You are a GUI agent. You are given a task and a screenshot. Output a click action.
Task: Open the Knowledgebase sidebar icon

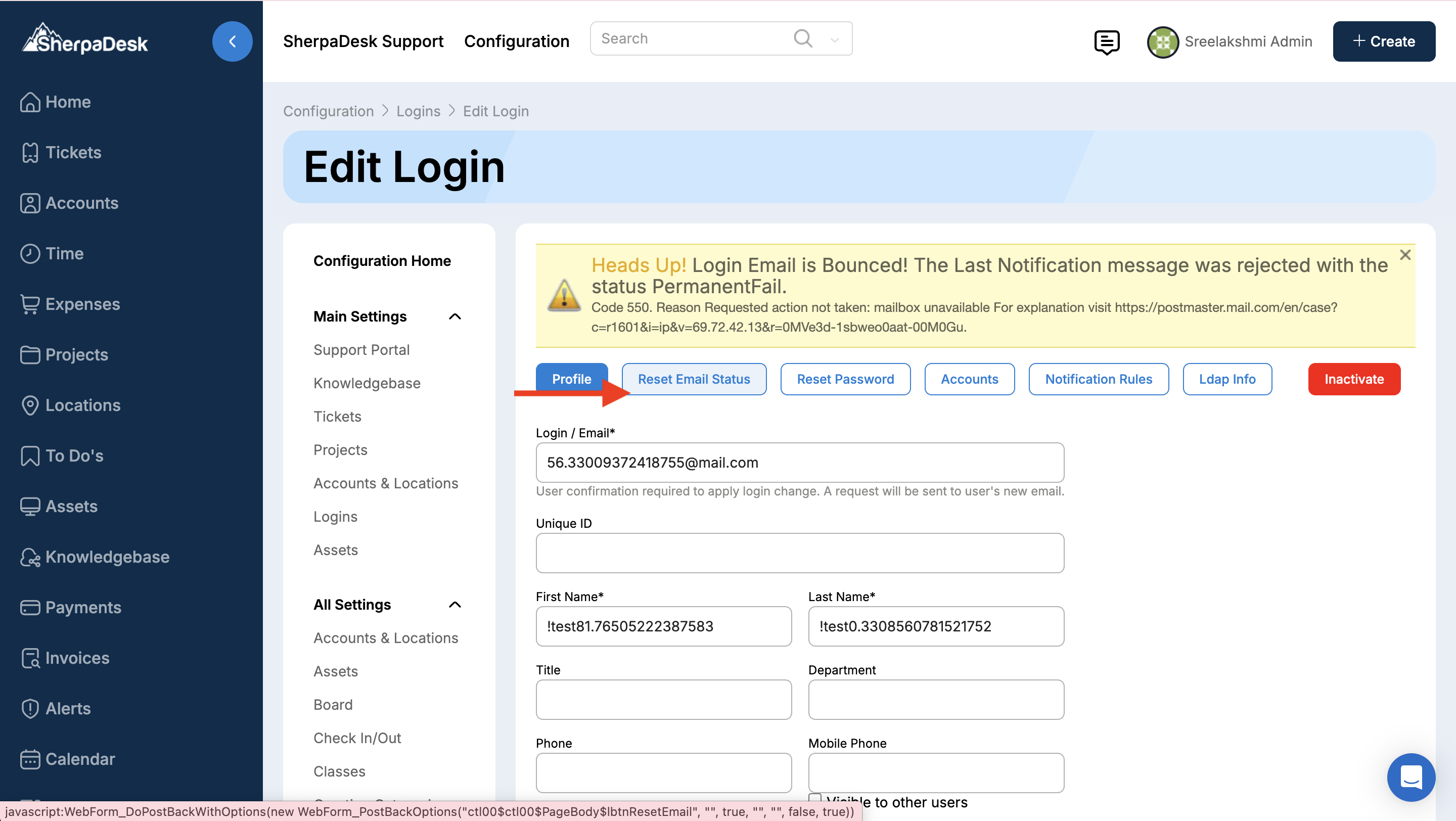tap(30, 557)
